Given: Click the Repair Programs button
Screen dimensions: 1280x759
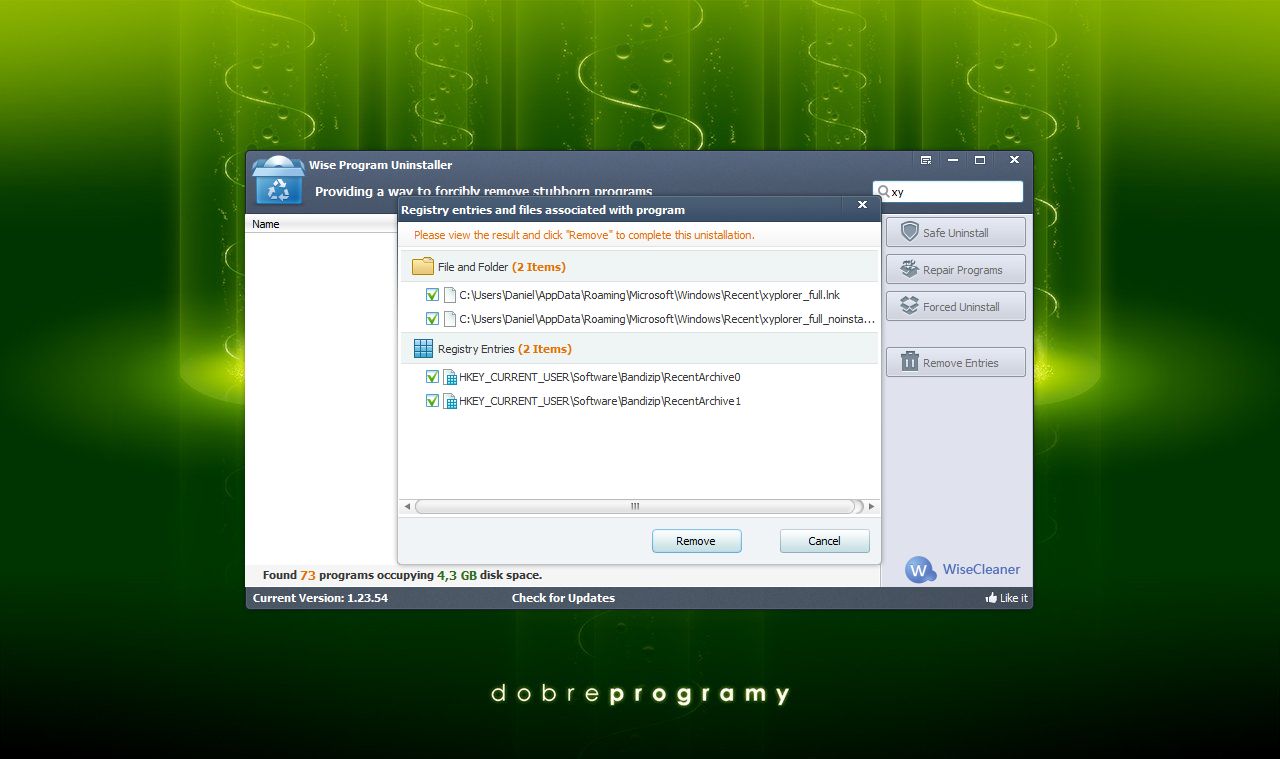Looking at the screenshot, I should (x=955, y=269).
